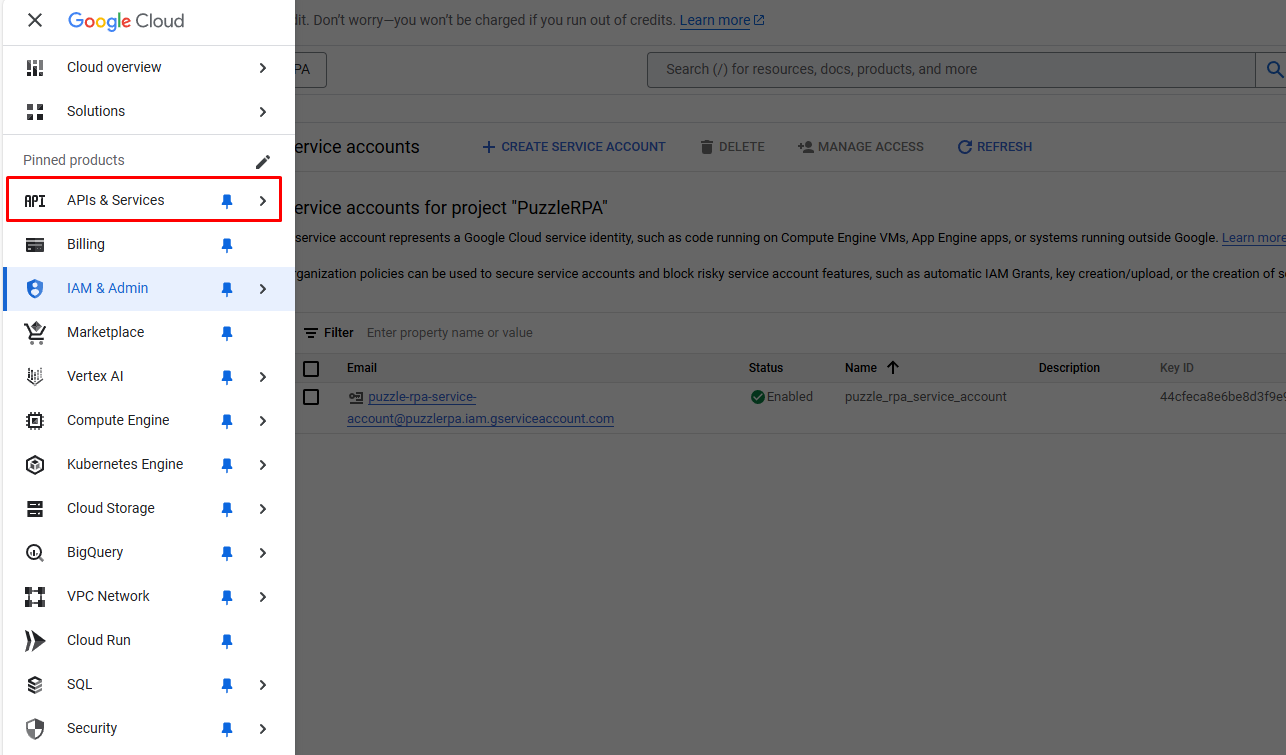Click CREATE SERVICE ACCOUNT button

573,147
